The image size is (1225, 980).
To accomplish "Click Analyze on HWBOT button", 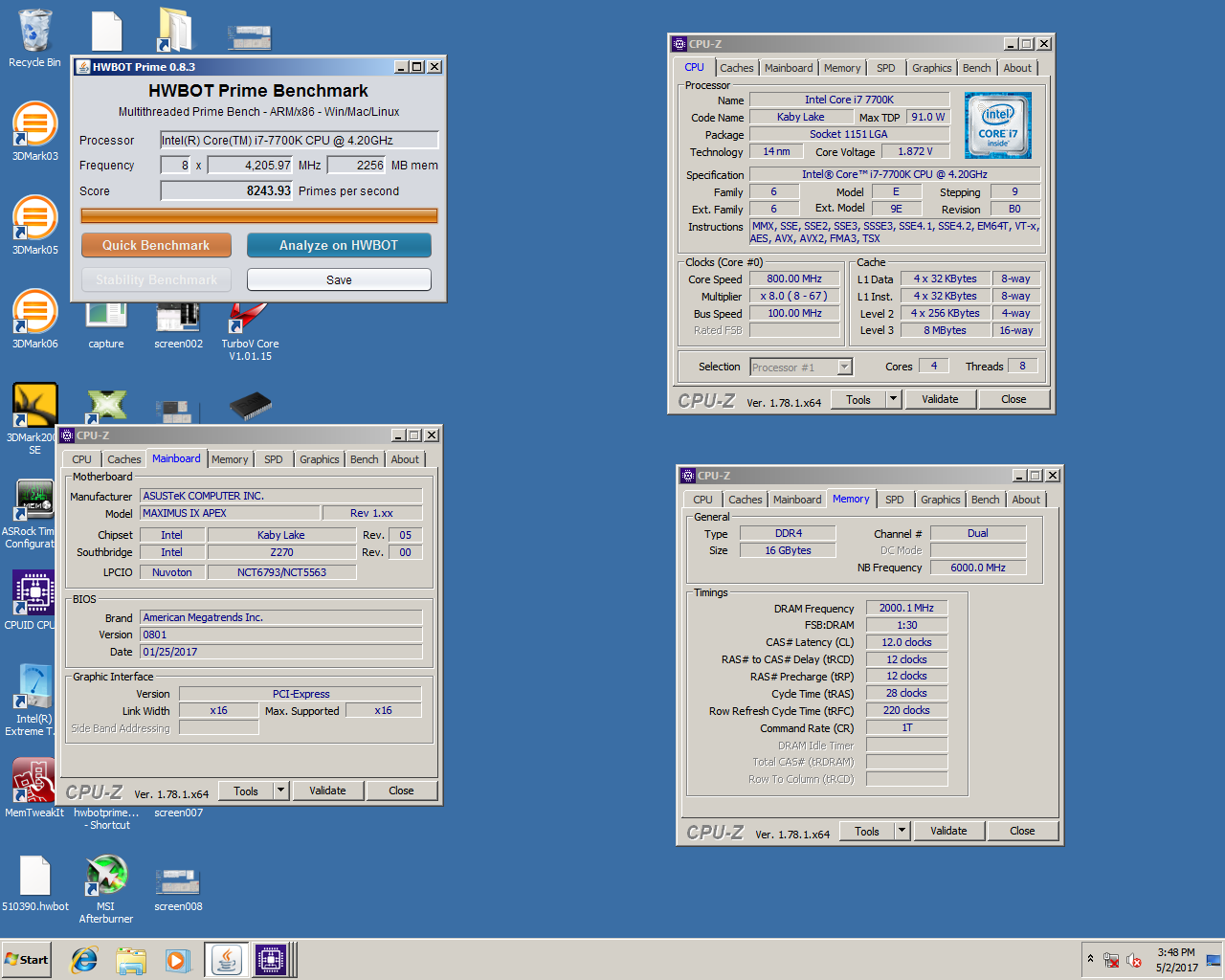I will tap(339, 245).
